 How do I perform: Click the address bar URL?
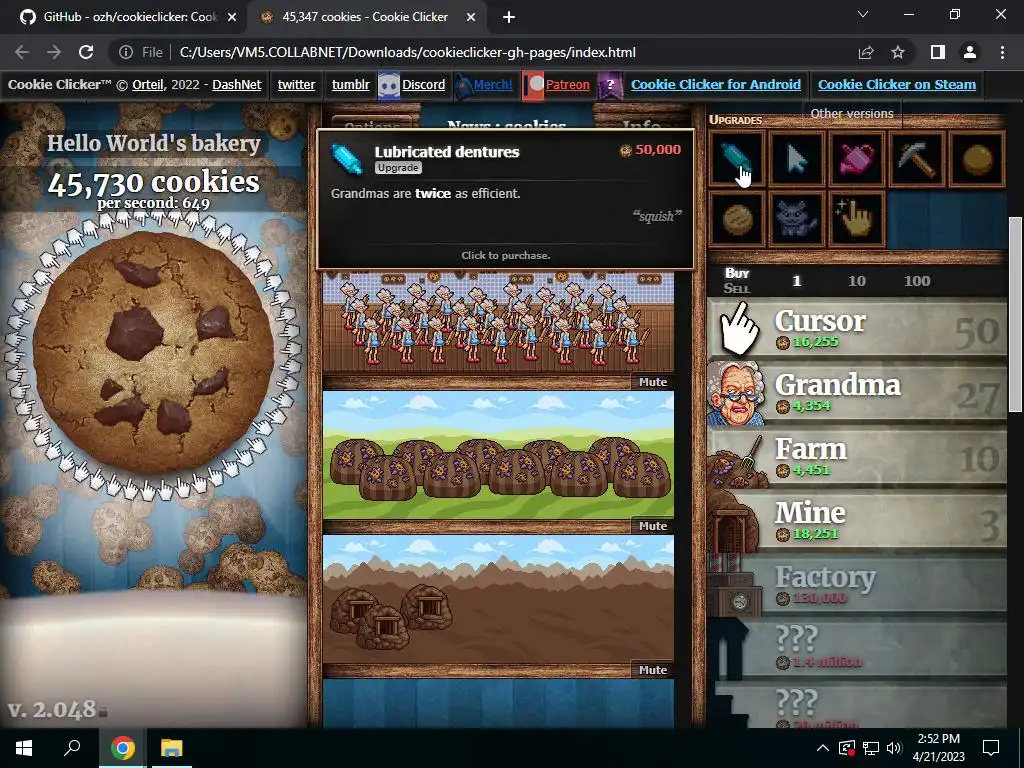(408, 52)
